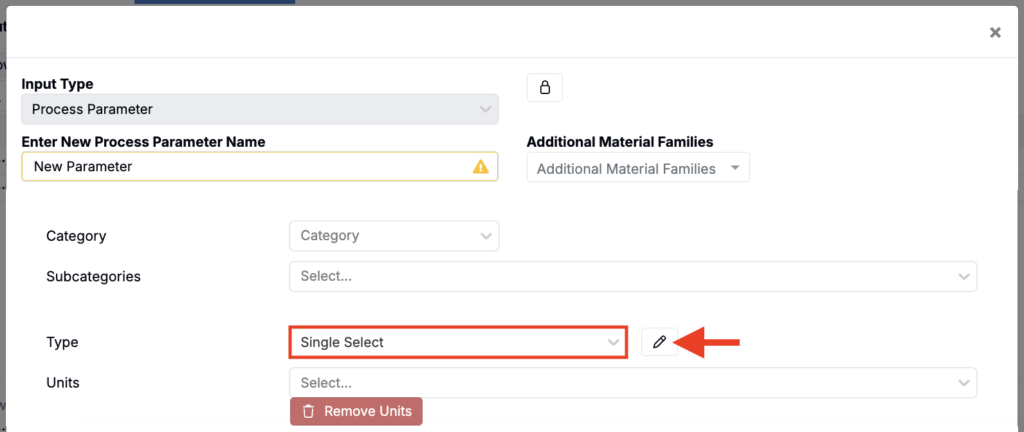The height and width of the screenshot is (432, 1024).
Task: Close the dialog using the X icon
Action: pos(995,33)
